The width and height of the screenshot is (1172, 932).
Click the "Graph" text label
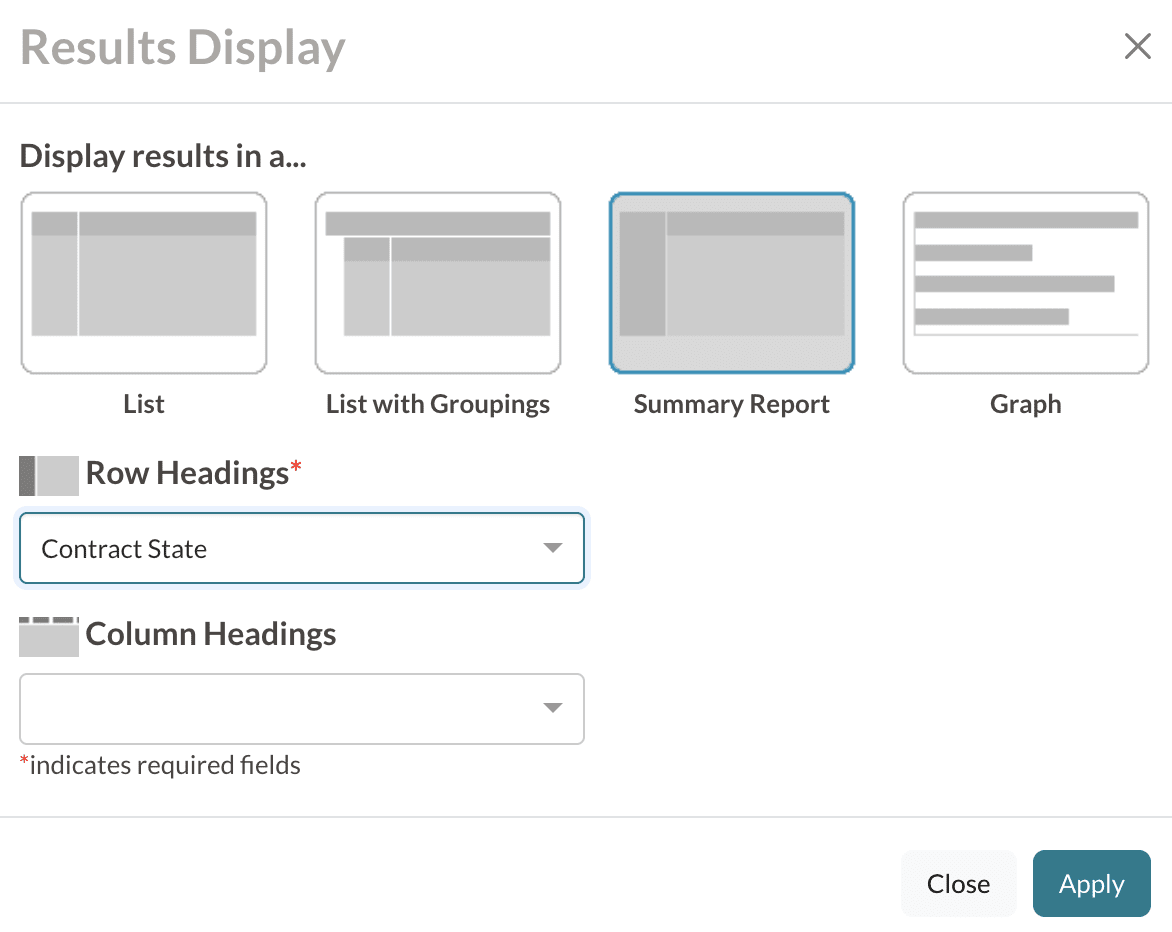click(1026, 404)
